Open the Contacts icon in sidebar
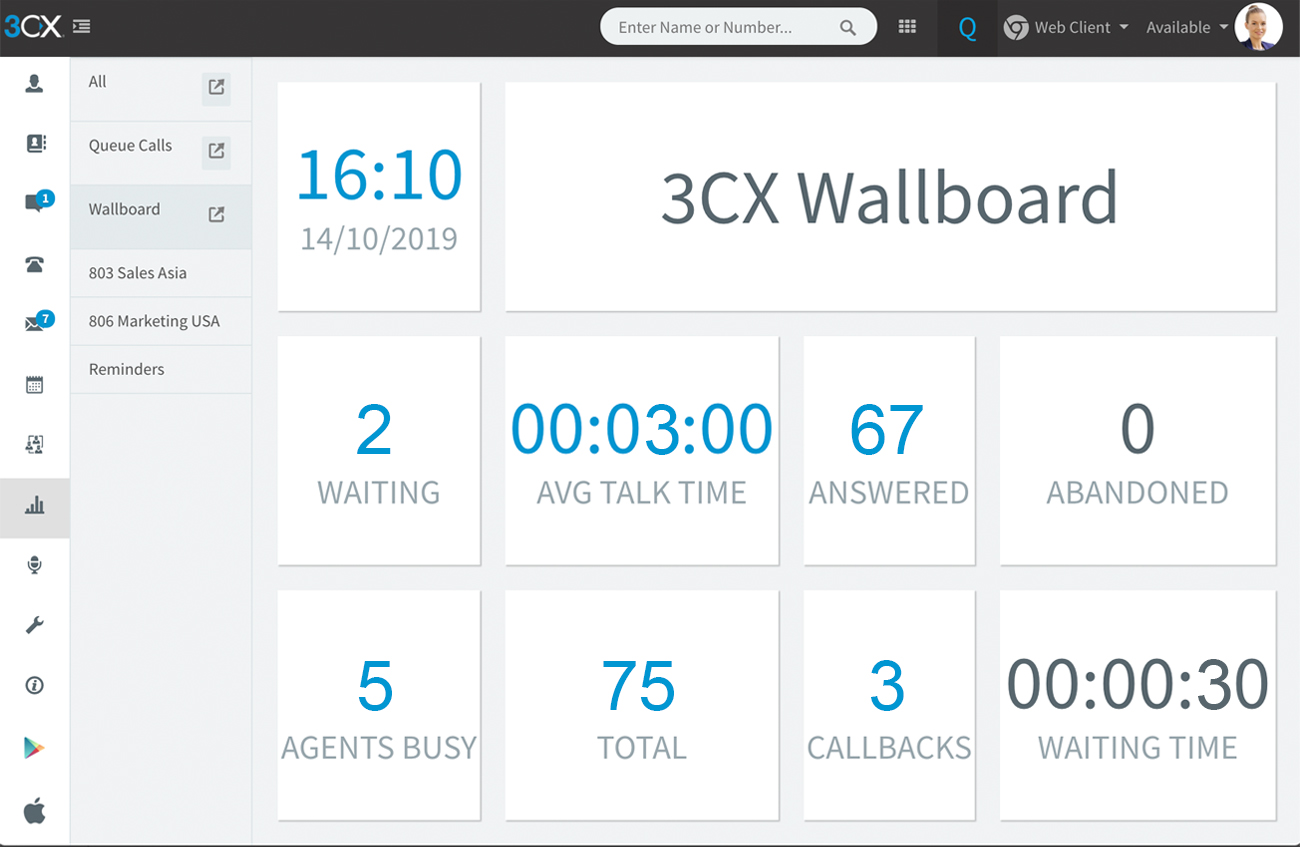The width and height of the screenshot is (1300, 847). 35,144
